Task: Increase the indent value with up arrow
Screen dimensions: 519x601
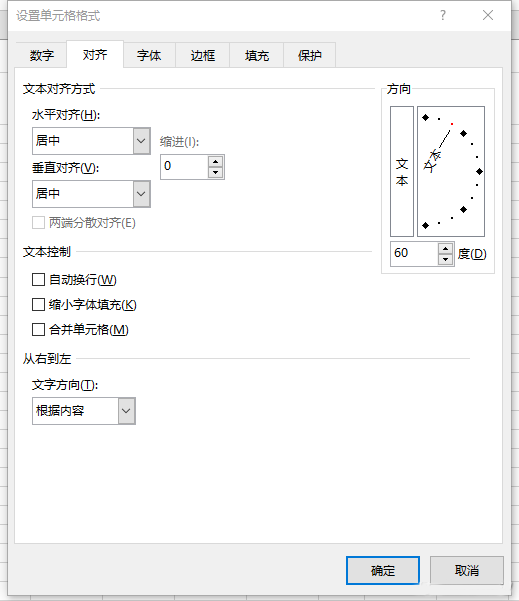Action: pos(215,161)
